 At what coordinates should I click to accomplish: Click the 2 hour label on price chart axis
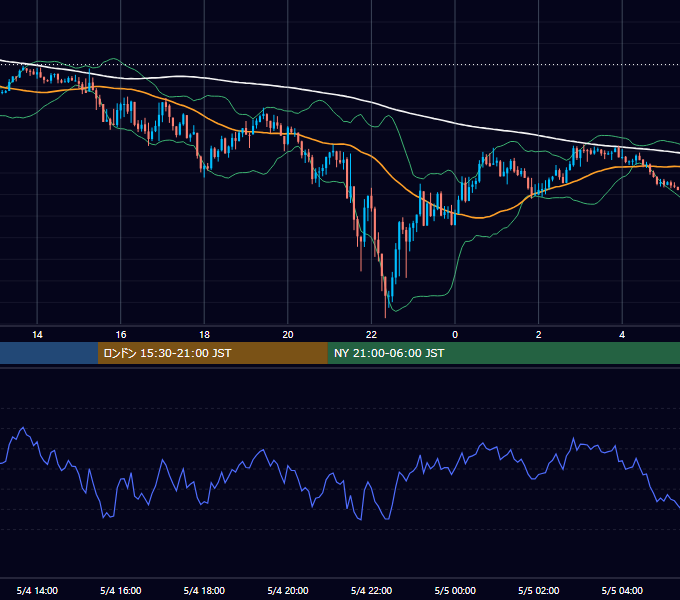point(538,335)
